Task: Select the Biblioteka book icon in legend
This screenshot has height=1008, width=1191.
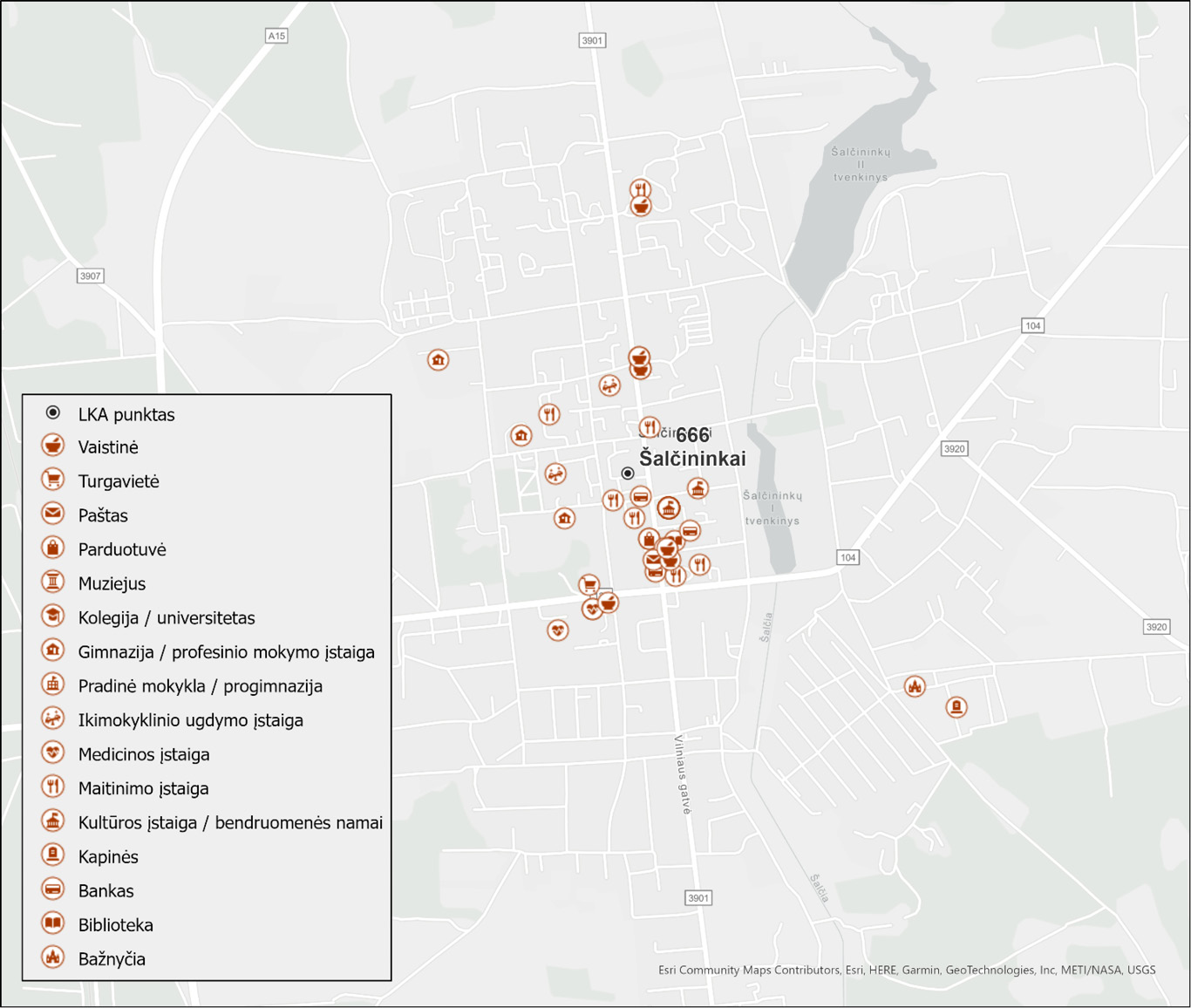Action: 53,923
